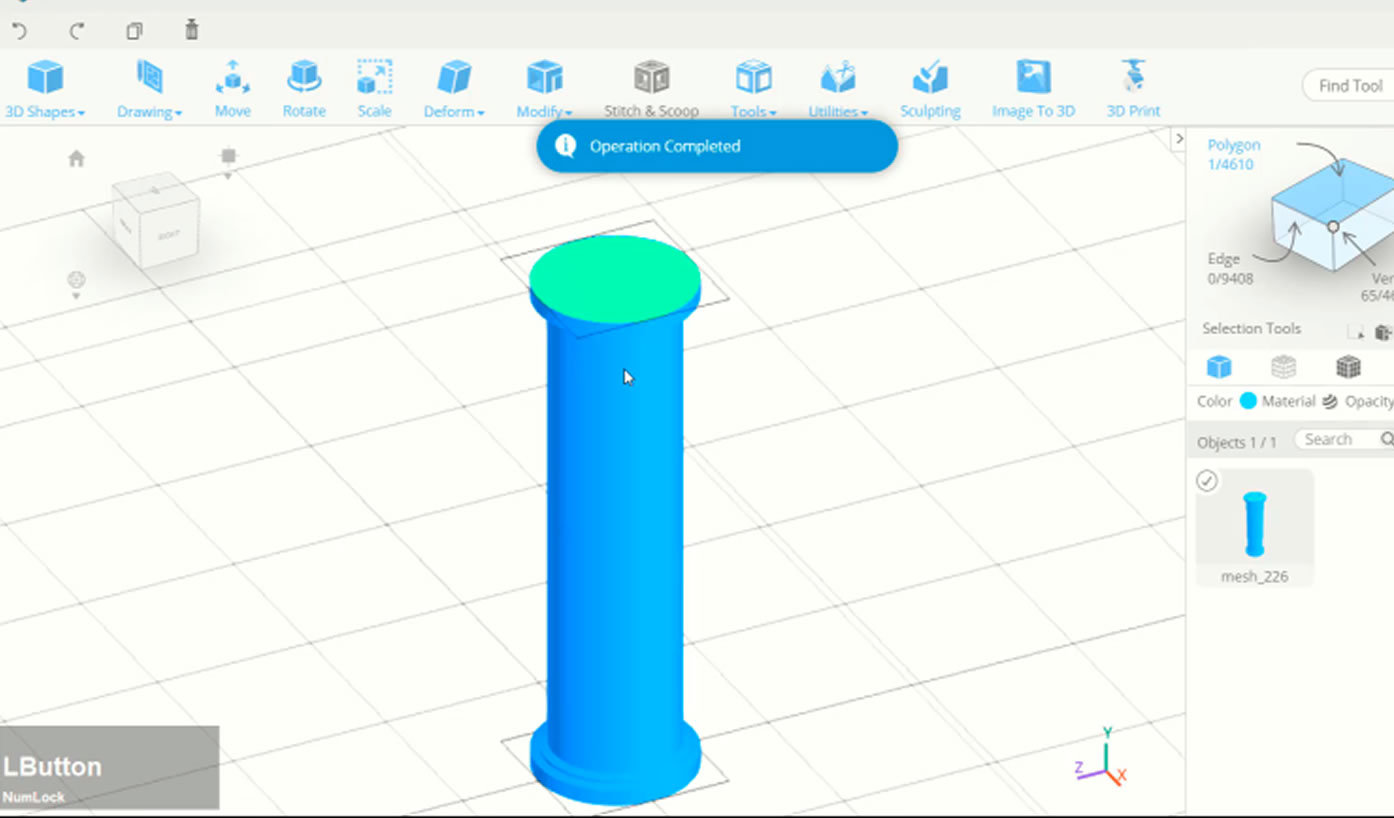Click the Selection Tools label
This screenshot has width=1394, height=818.
pos(1251,328)
